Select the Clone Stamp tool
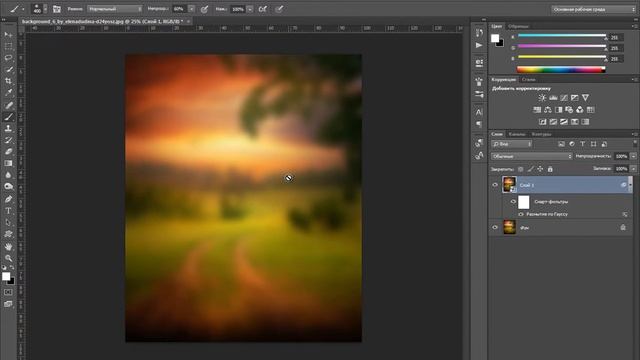The height and width of the screenshot is (360, 640). pyautogui.click(x=8, y=129)
